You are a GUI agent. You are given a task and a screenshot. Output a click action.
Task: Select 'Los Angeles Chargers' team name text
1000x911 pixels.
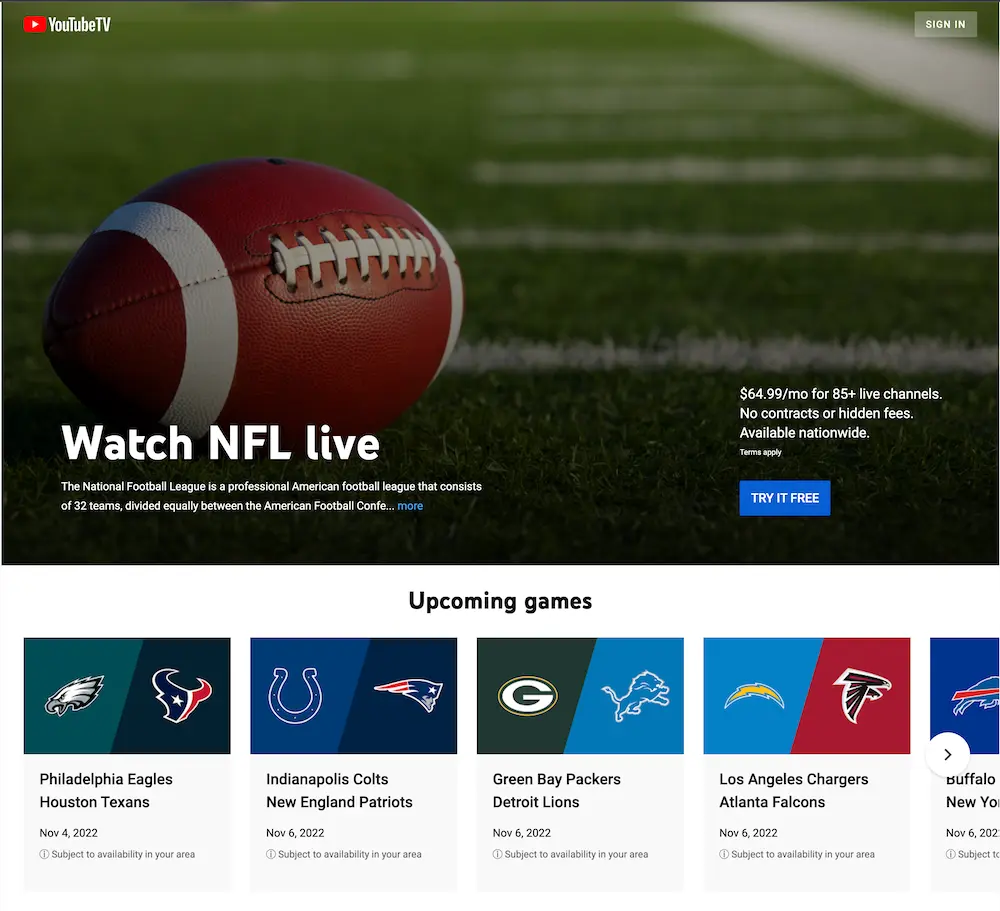coord(794,779)
